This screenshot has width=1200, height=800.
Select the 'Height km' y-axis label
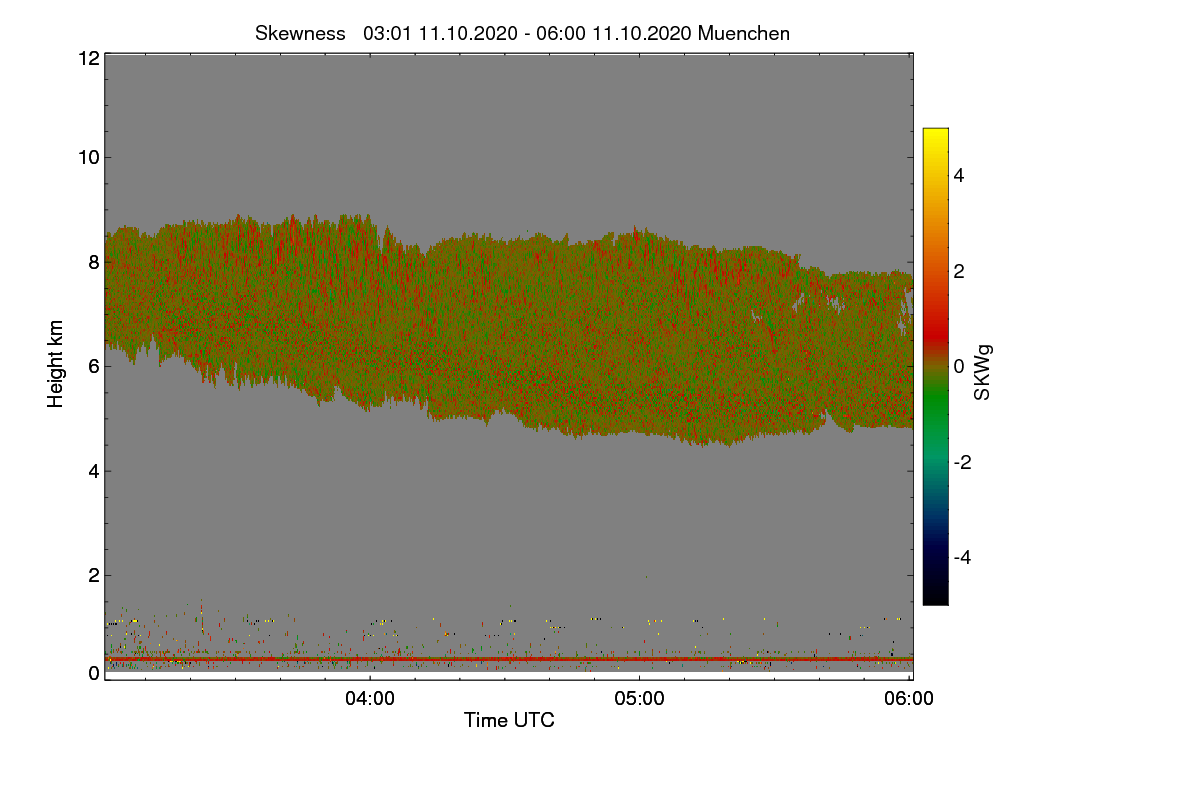pyautogui.click(x=56, y=364)
